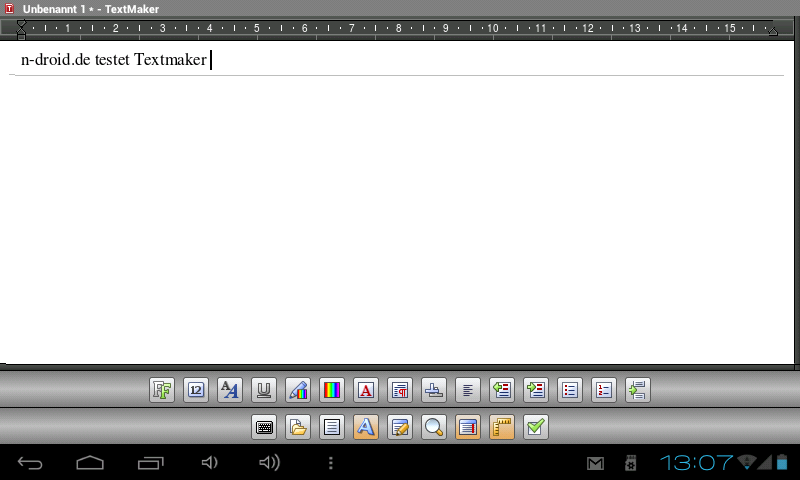800x480 pixels.
Task: Place cursor in 'n-droid.de testet Textmaker' text
Action: (x=114, y=60)
